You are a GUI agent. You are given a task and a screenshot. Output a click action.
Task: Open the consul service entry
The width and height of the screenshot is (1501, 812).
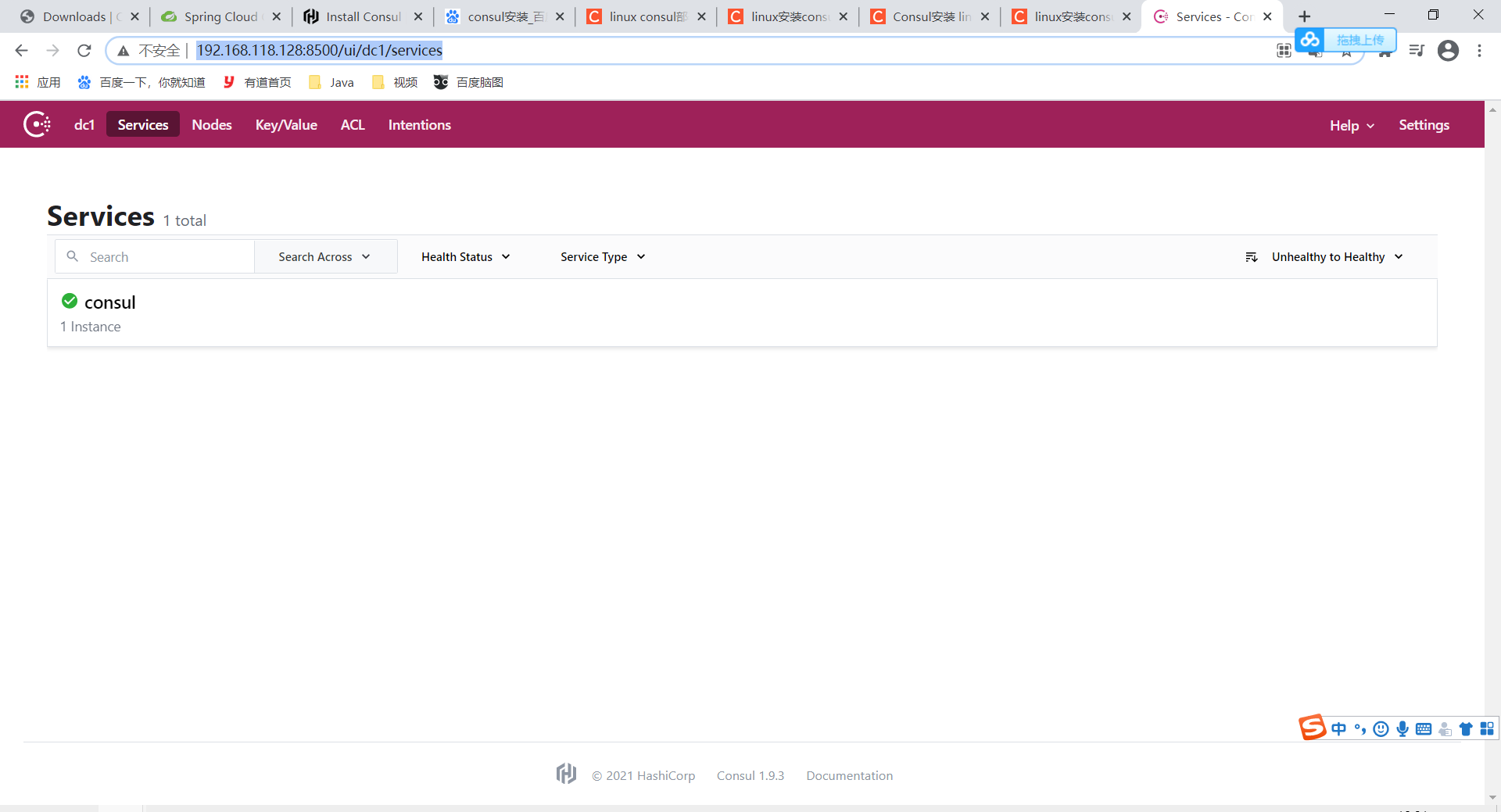click(x=742, y=313)
